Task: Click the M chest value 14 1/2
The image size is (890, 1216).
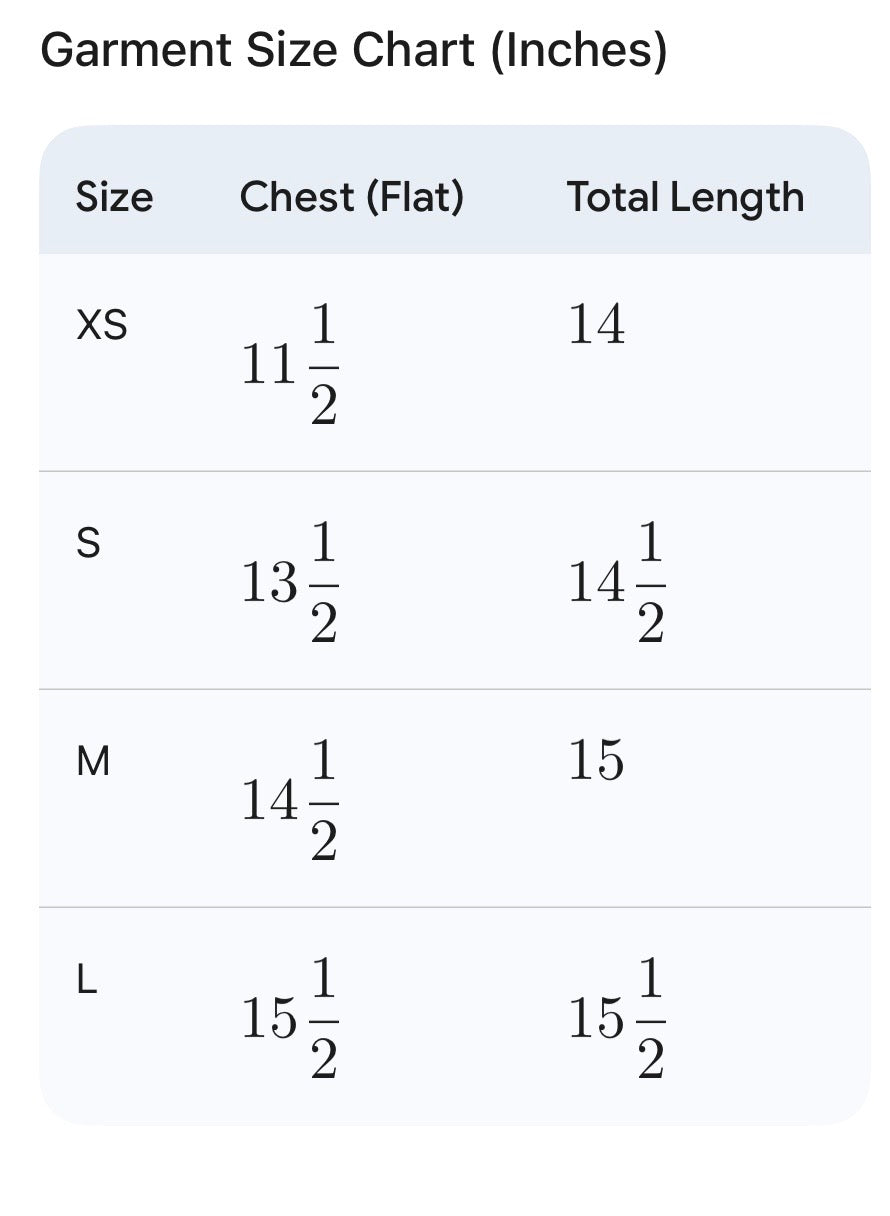Action: [x=291, y=802]
